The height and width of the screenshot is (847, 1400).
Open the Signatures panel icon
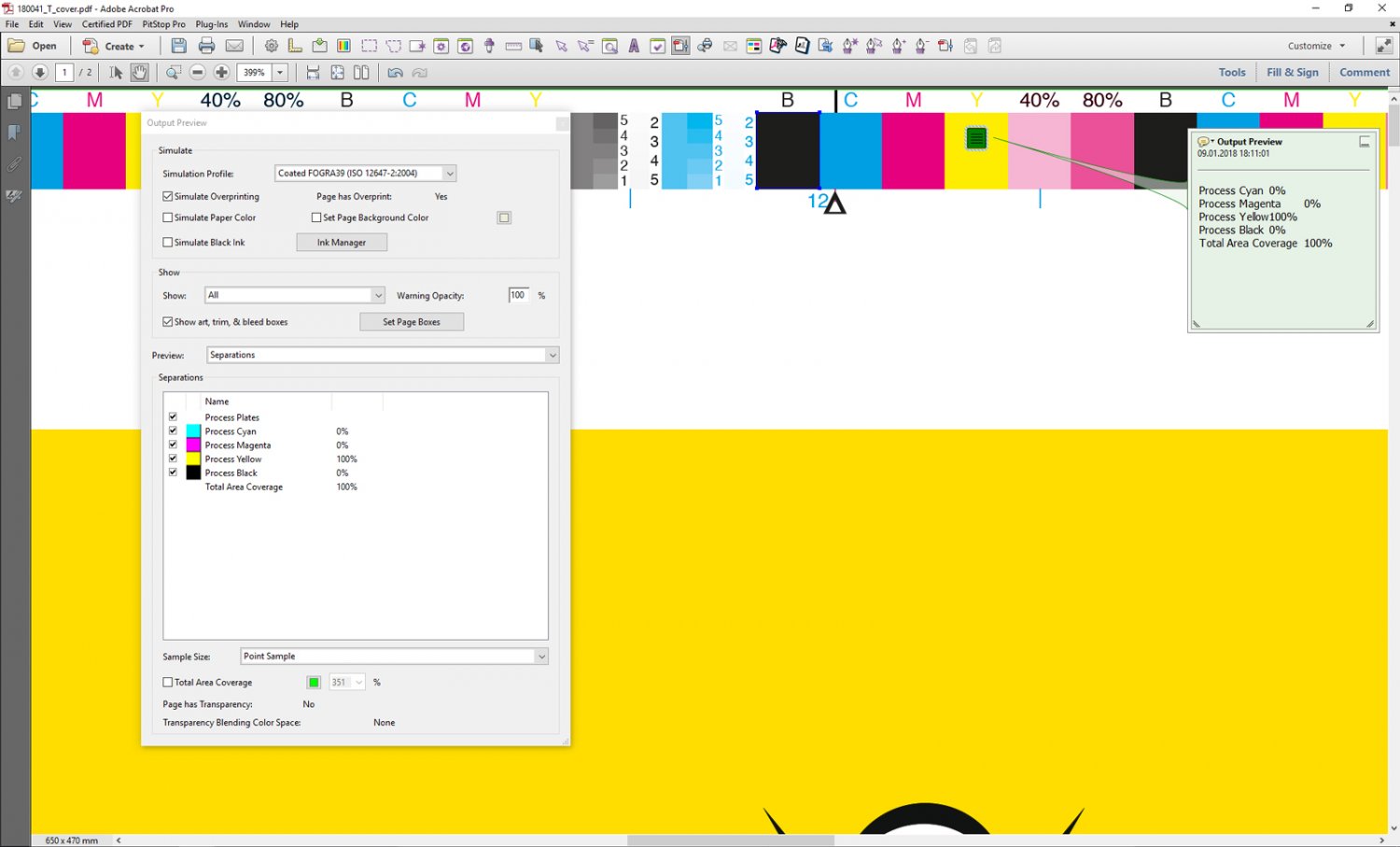pyautogui.click(x=14, y=196)
